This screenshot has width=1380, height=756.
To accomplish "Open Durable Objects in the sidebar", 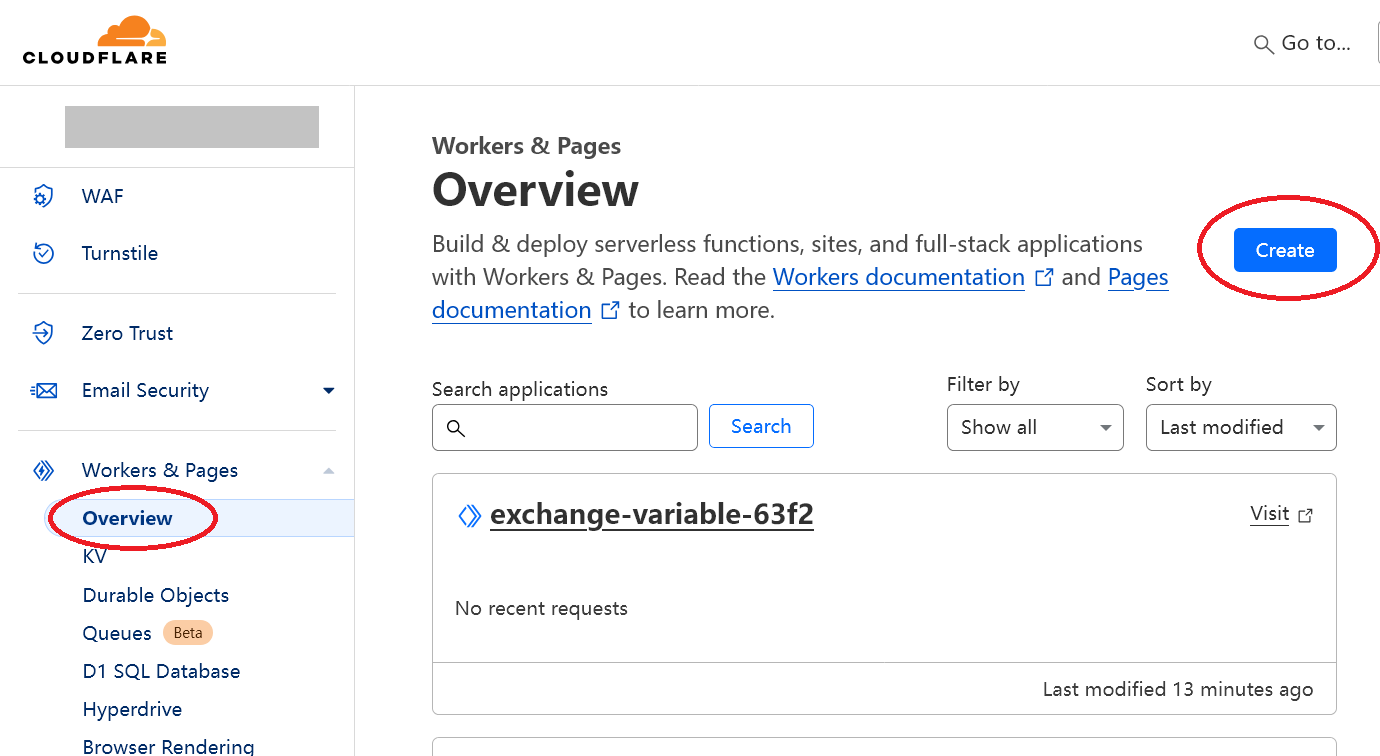I will [x=156, y=595].
